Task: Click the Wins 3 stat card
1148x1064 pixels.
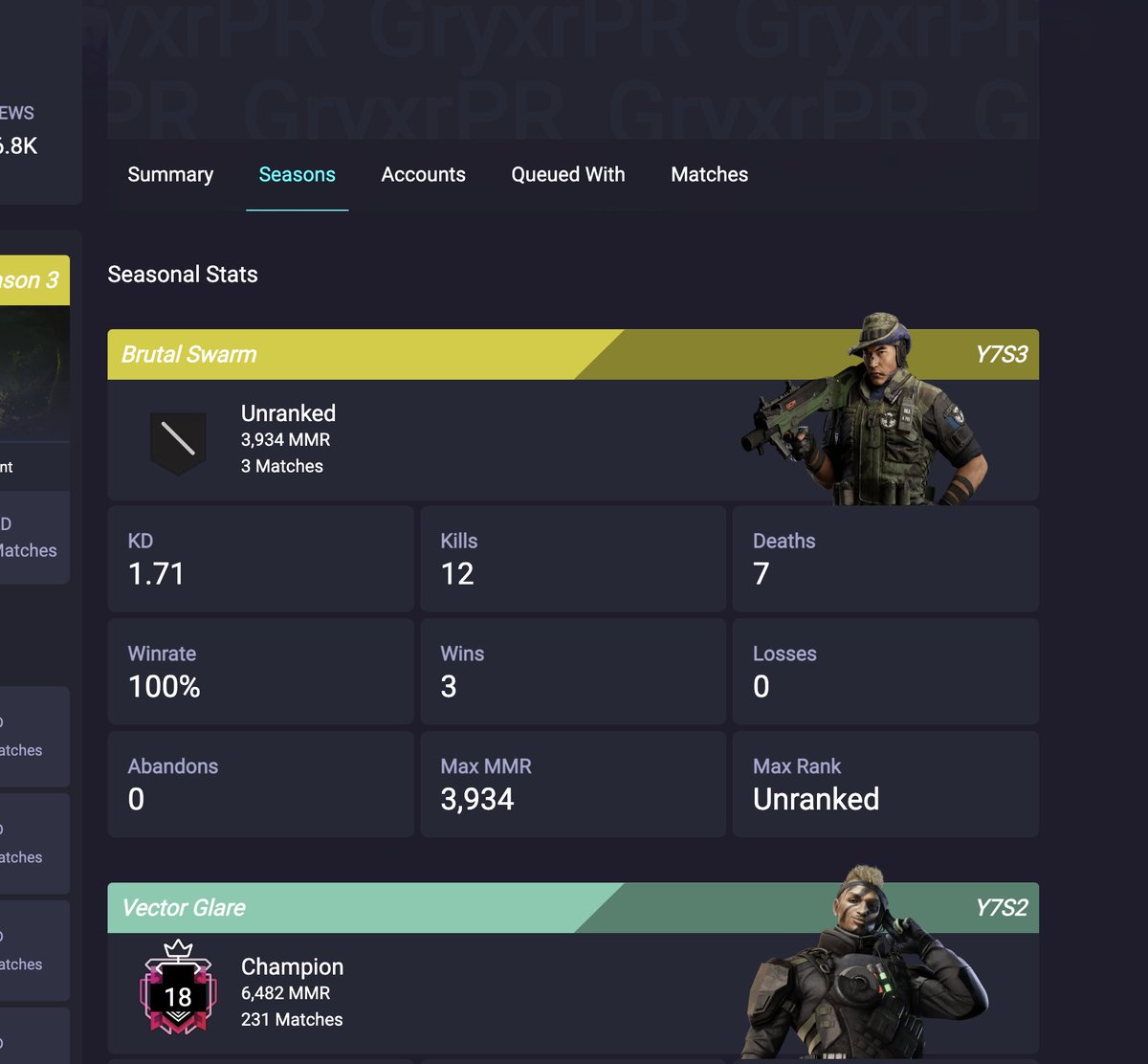Action: 573,672
